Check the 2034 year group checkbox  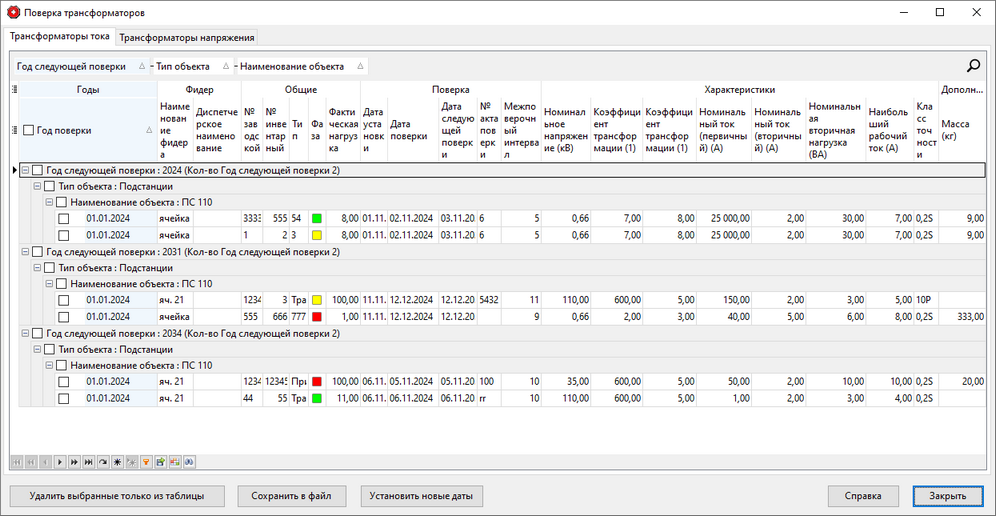pos(38,333)
